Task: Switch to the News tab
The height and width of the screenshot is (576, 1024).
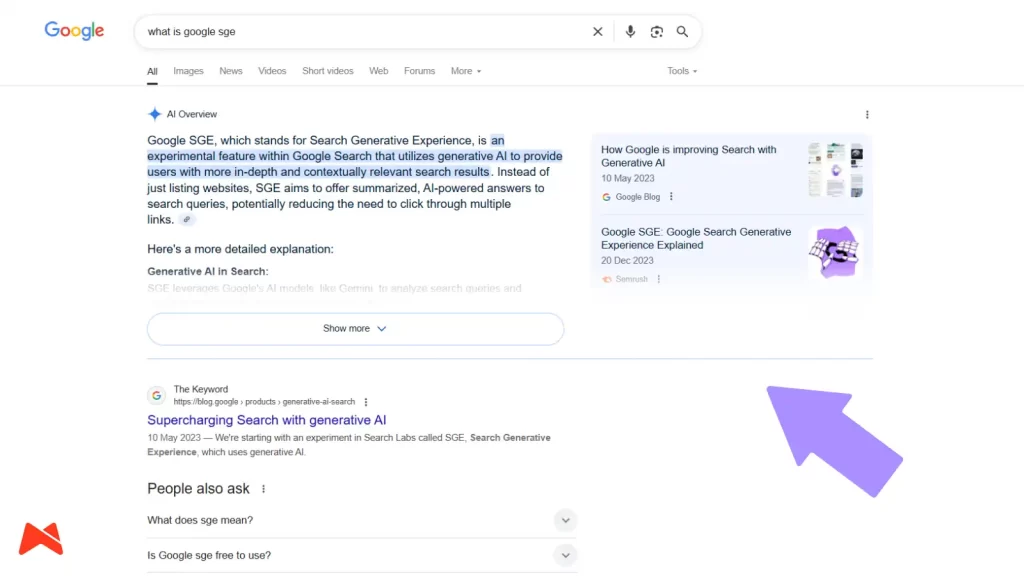Action: [231, 71]
